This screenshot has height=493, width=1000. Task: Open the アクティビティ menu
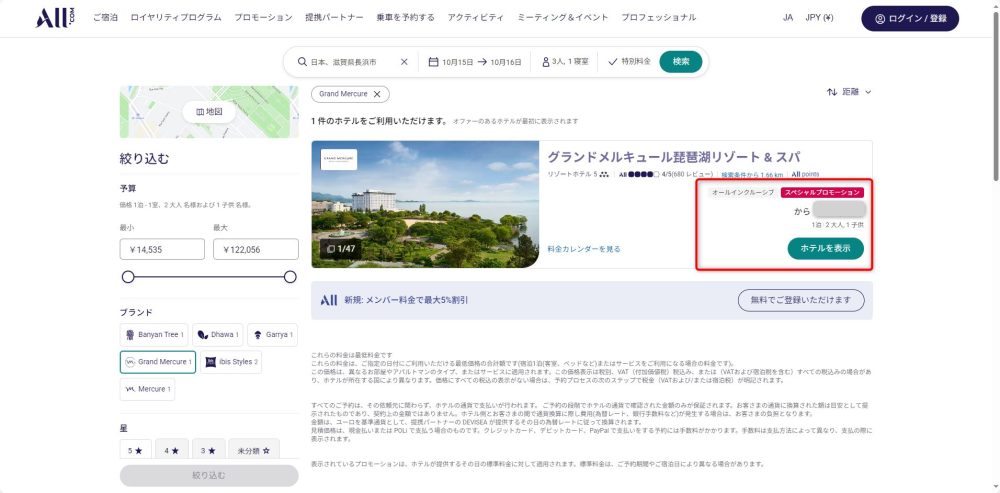[476, 18]
